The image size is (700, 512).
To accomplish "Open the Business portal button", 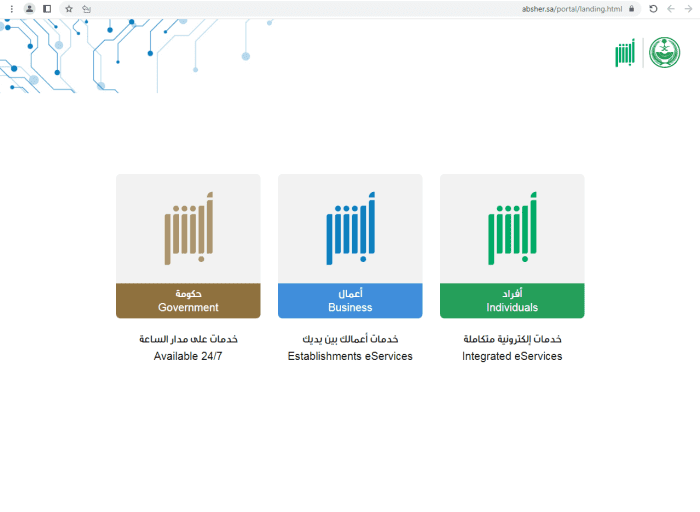I will tap(350, 300).
